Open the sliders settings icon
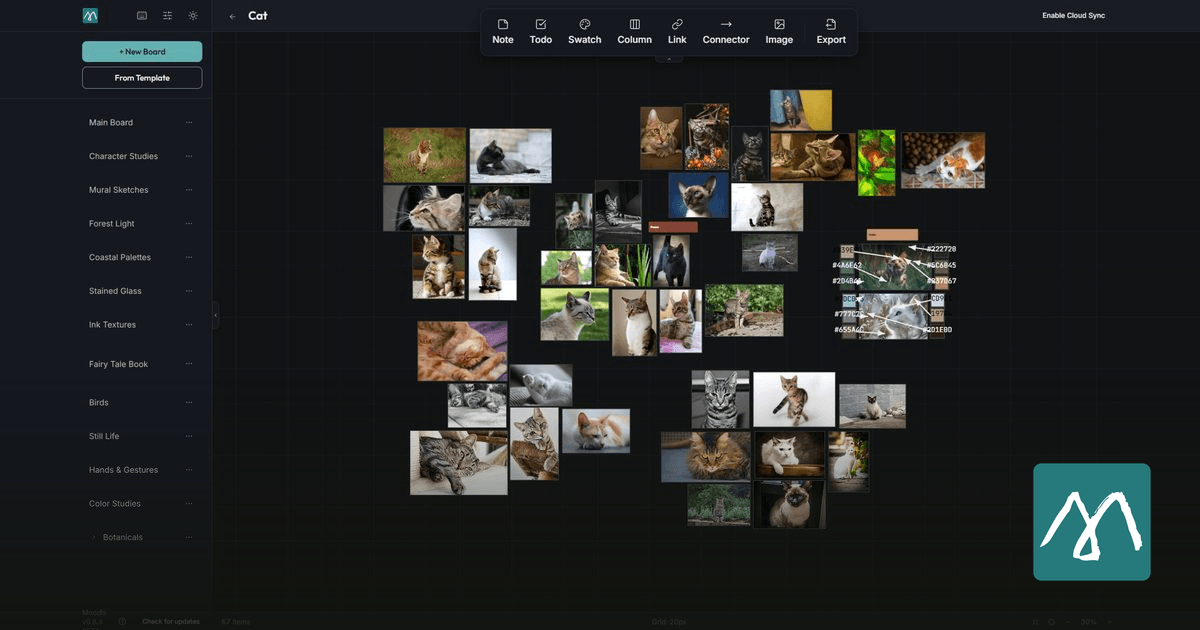The height and width of the screenshot is (630, 1200). point(167,16)
